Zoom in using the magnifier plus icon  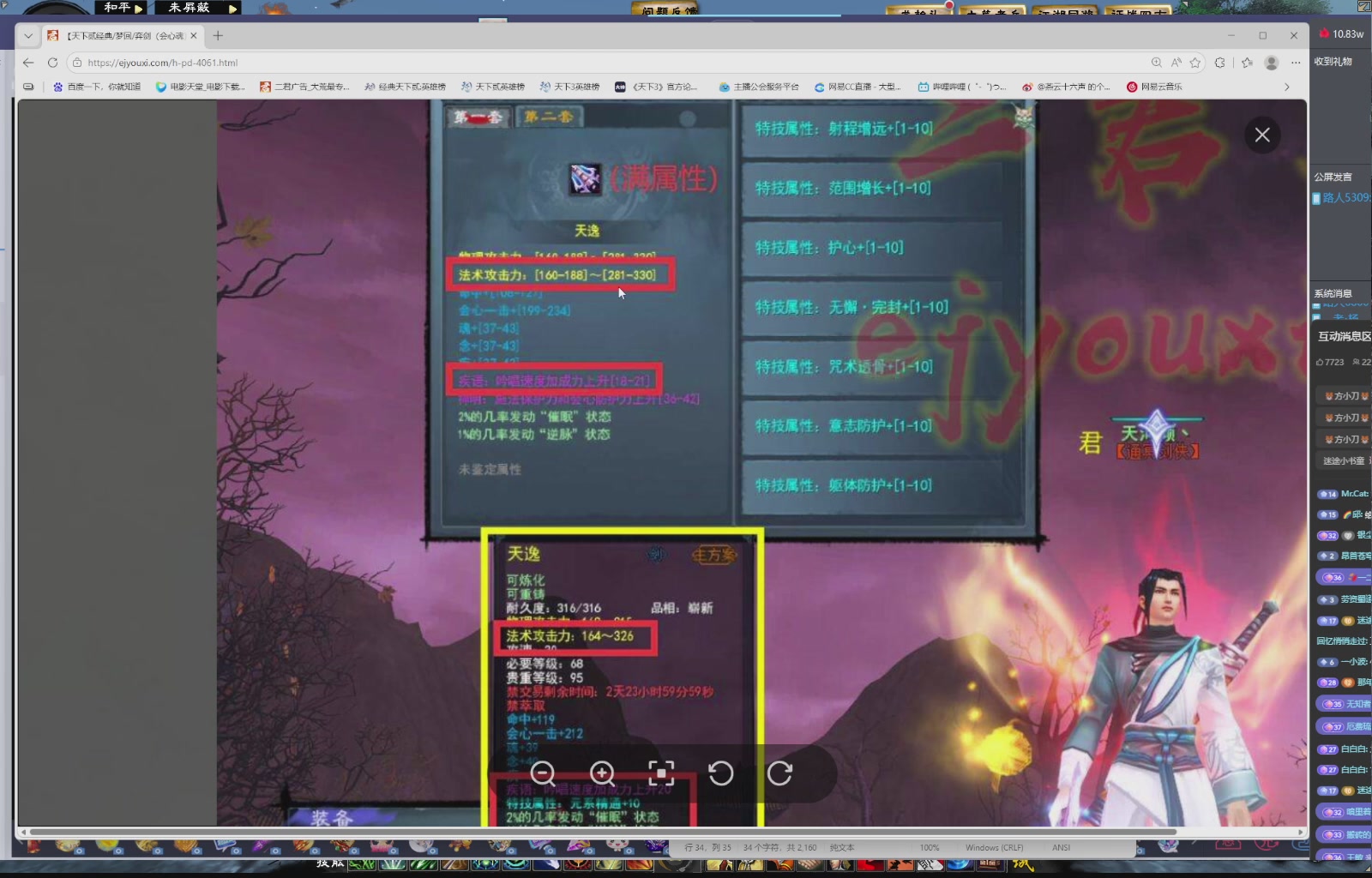(x=602, y=773)
